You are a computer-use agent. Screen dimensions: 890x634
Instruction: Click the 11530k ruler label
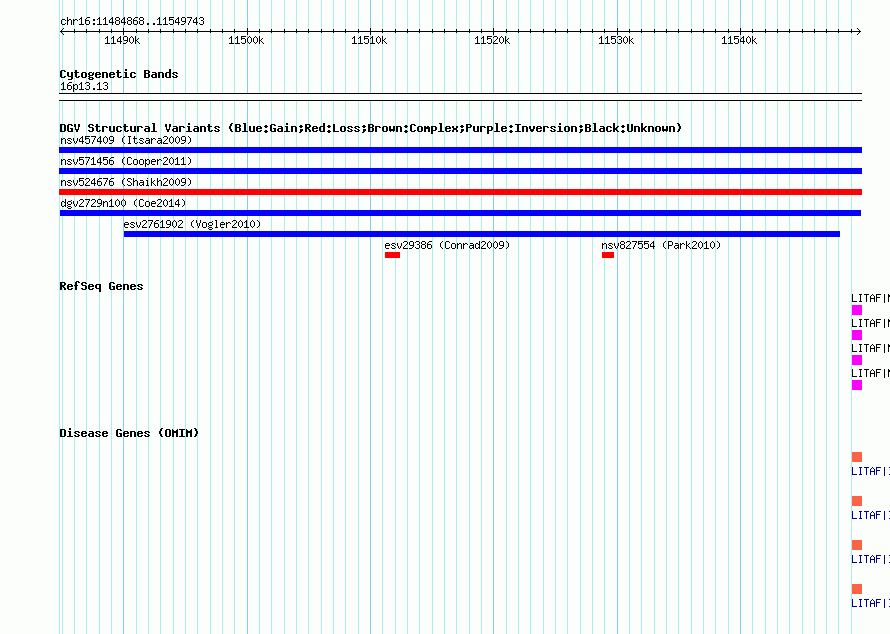616,40
